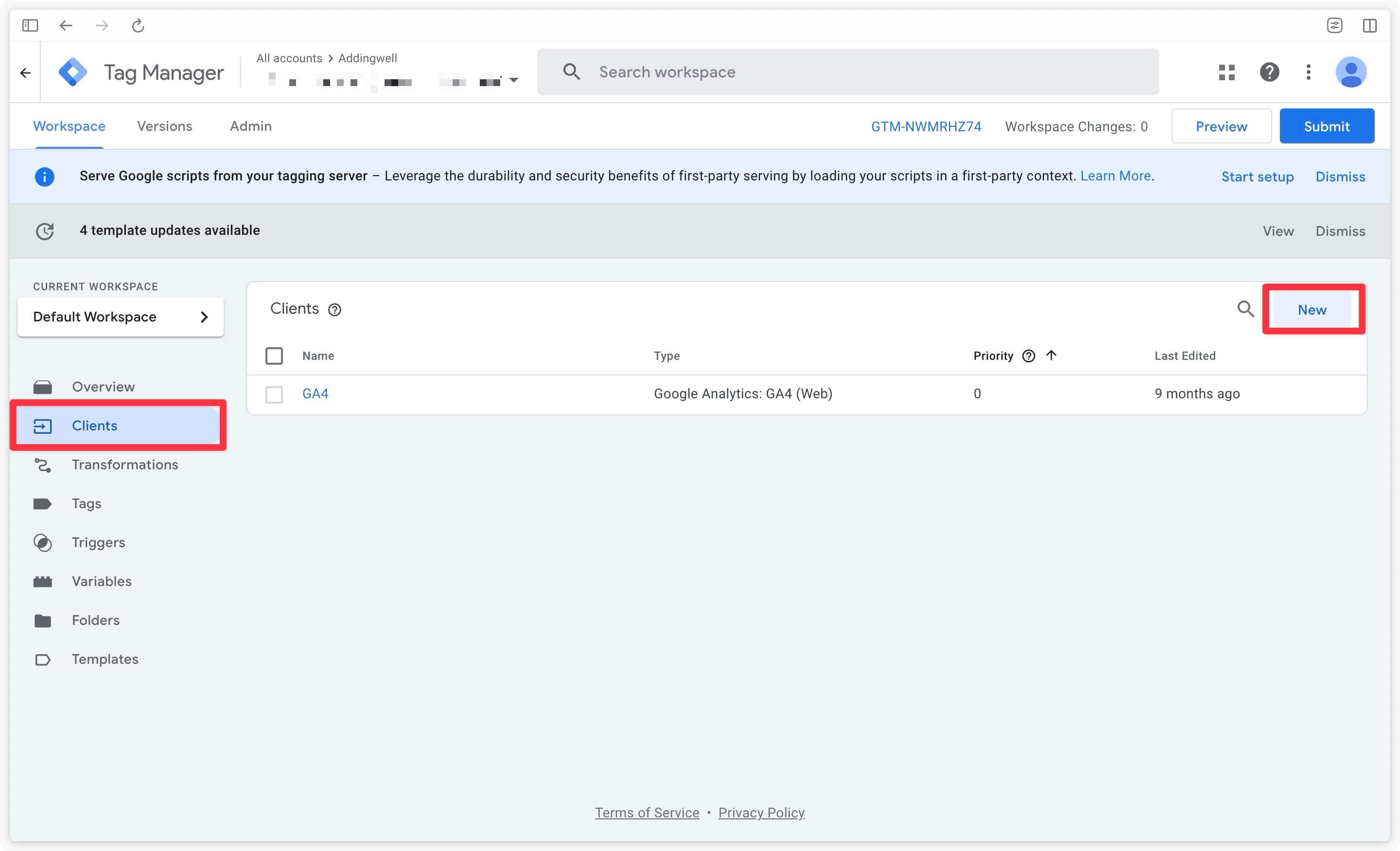Select Clients in the sidebar
The width and height of the screenshot is (1400, 851).
tap(118, 426)
